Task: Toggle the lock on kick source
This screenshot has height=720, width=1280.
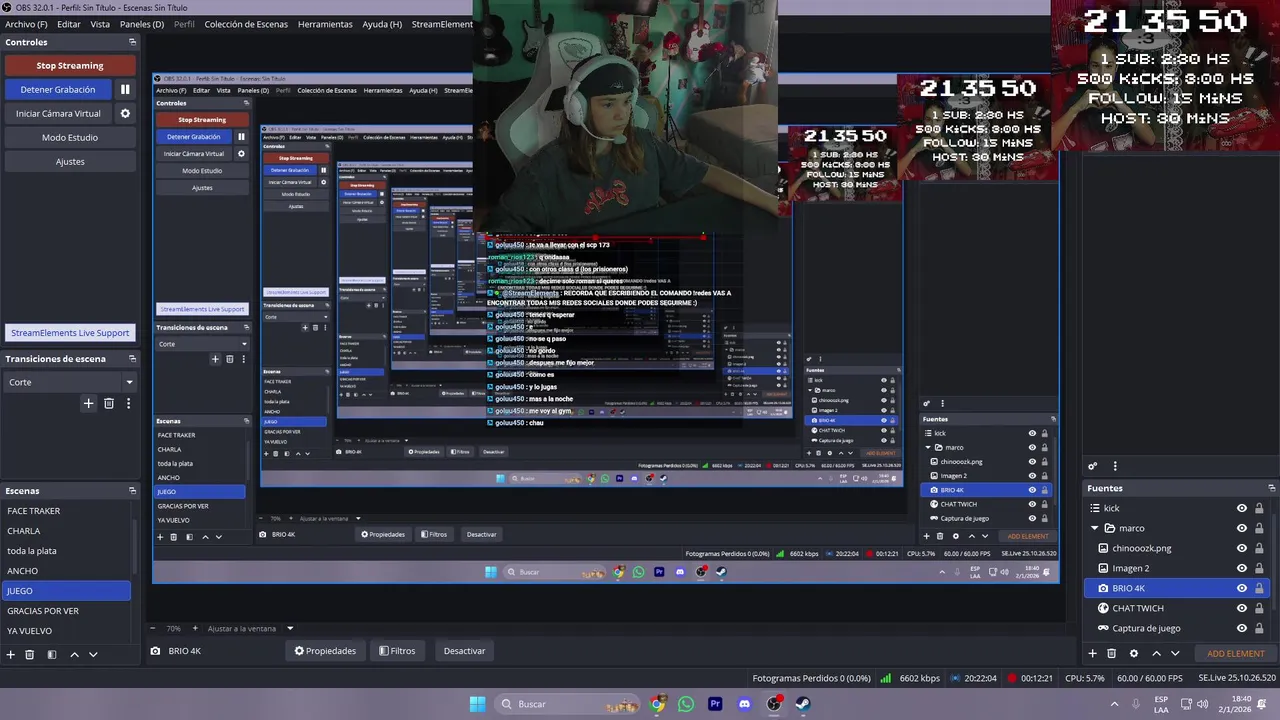Action: point(1259,508)
